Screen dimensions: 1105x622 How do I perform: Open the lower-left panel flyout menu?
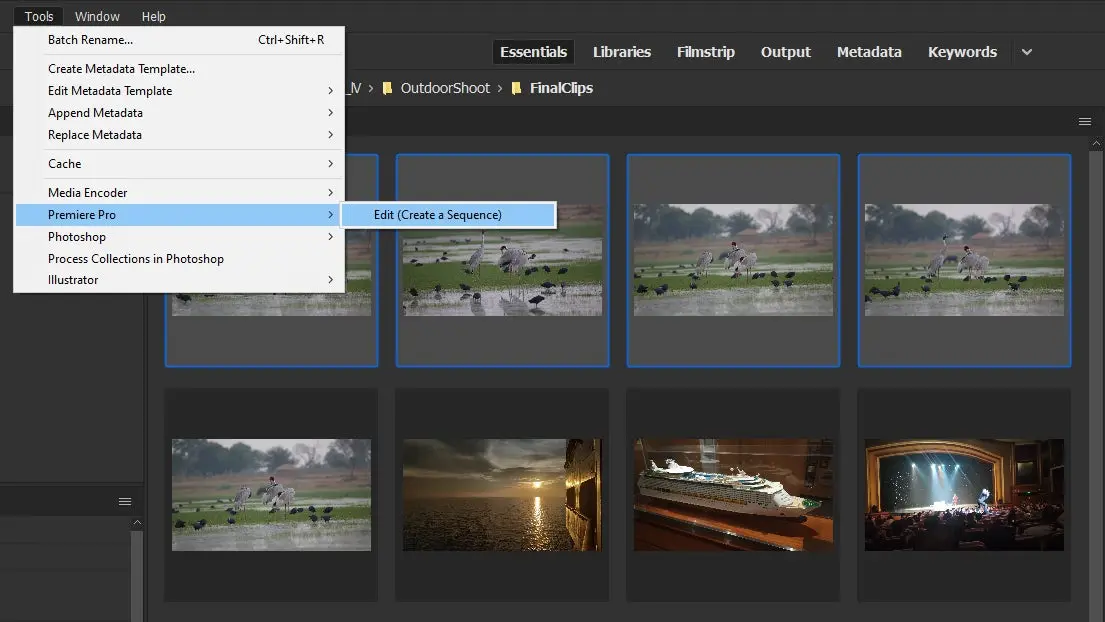point(124,501)
